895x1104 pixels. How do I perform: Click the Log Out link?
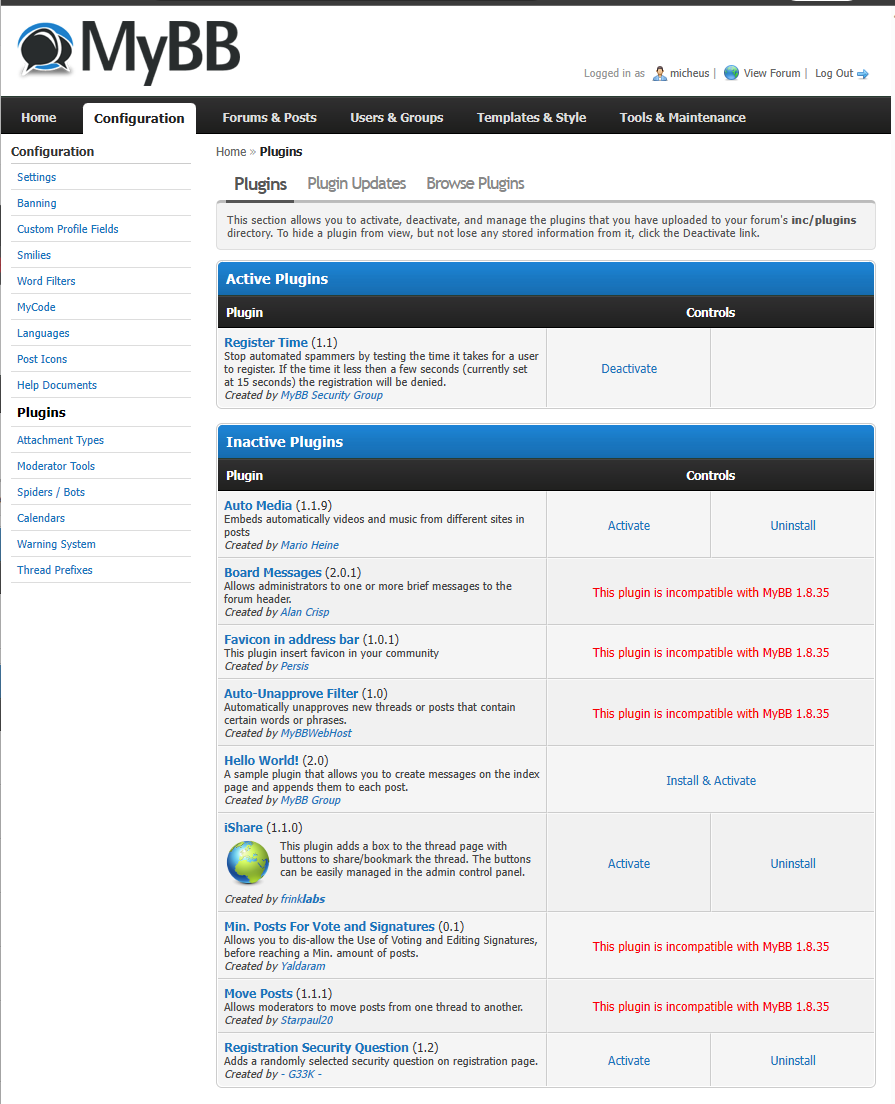834,73
